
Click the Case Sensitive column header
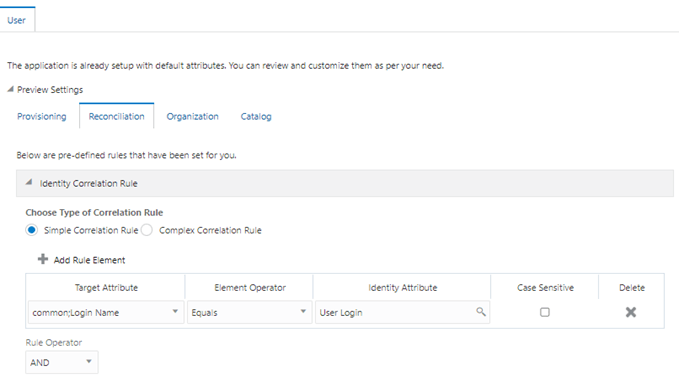tap(545, 288)
